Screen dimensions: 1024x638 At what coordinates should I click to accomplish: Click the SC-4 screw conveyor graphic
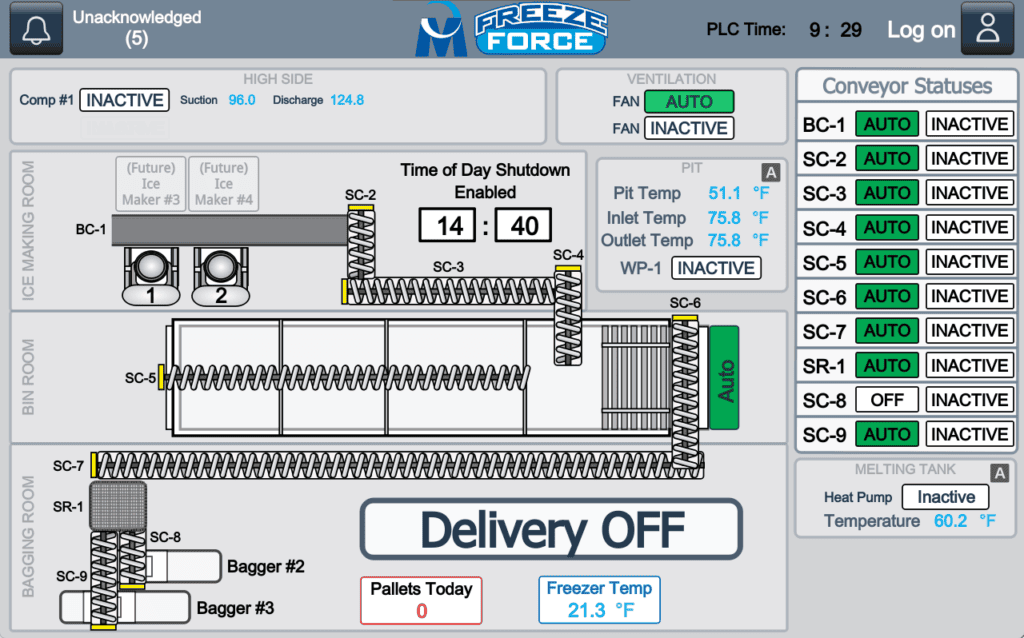coord(568,315)
